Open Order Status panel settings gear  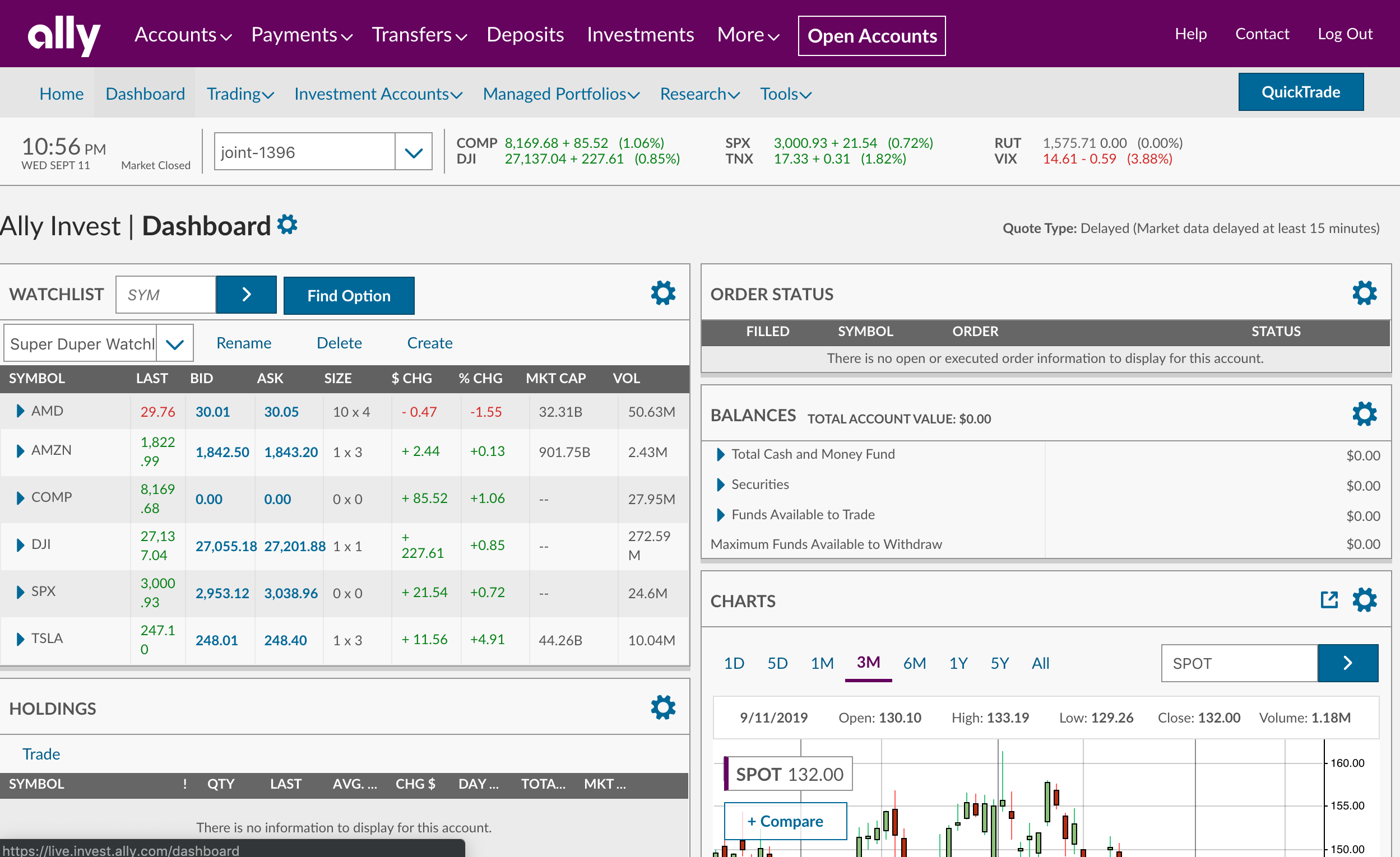coord(1364,293)
